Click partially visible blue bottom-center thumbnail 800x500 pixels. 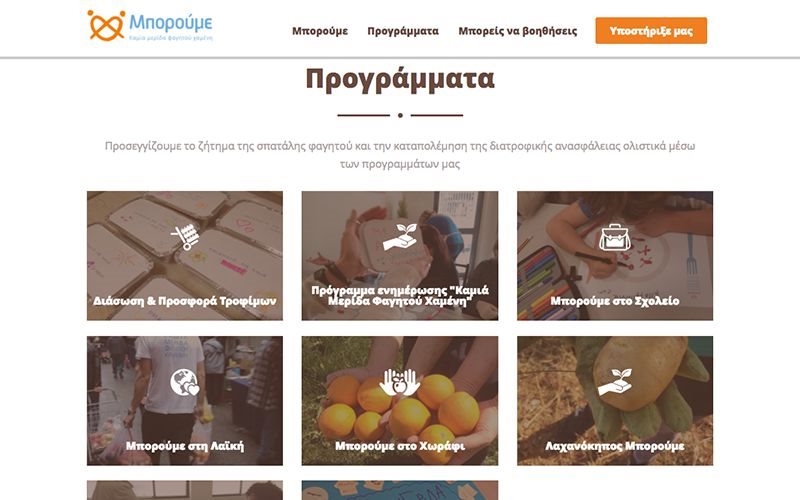(400, 490)
